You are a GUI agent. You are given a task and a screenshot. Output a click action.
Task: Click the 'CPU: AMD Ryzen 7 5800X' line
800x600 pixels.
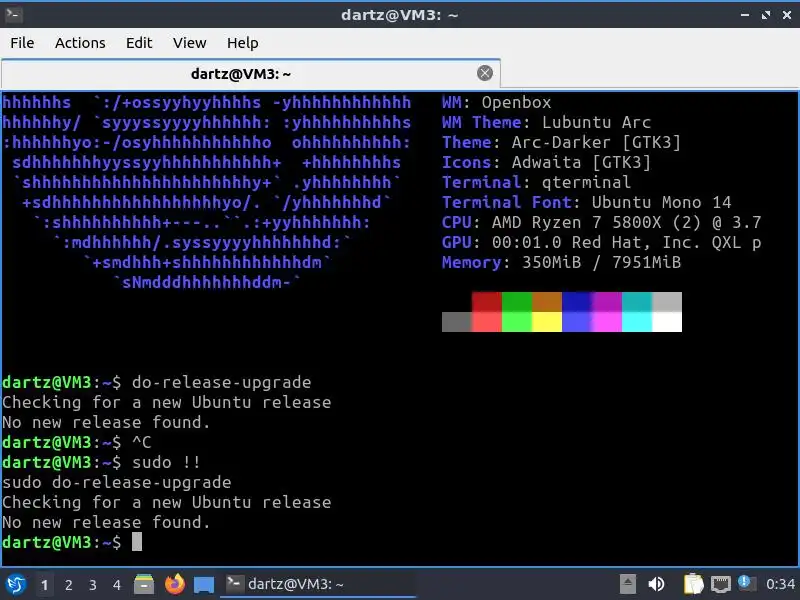point(602,222)
